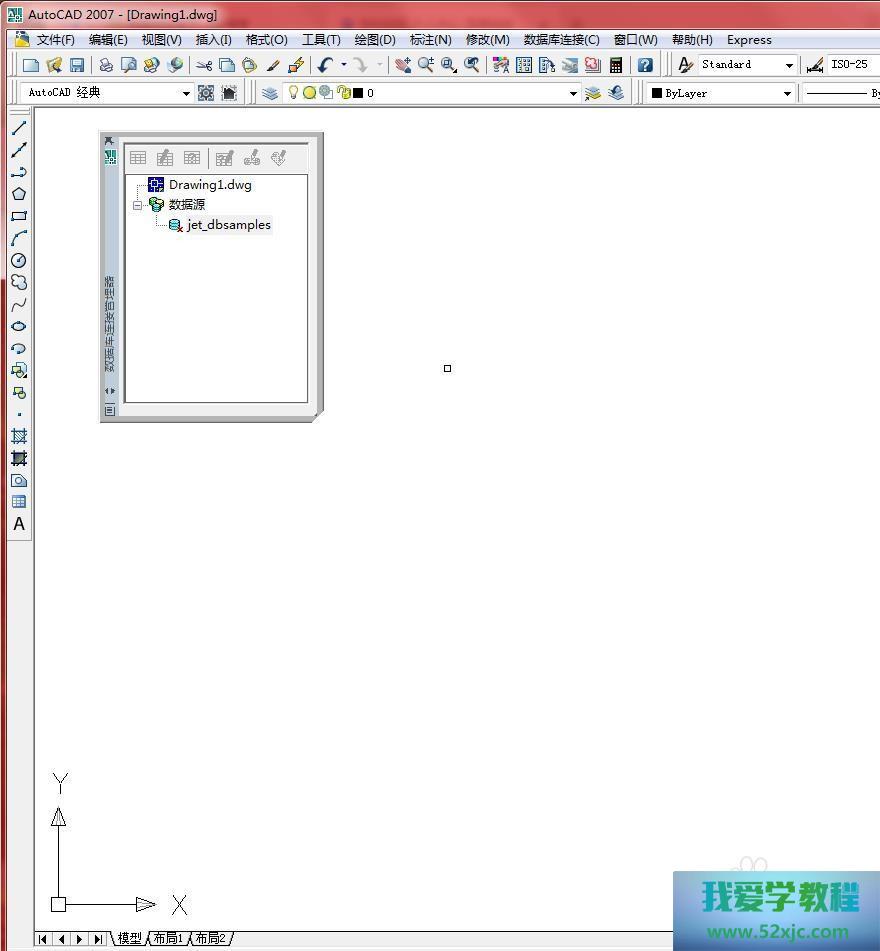The width and height of the screenshot is (880, 951).
Task: Select the Hatch tool
Action: pos(18,436)
